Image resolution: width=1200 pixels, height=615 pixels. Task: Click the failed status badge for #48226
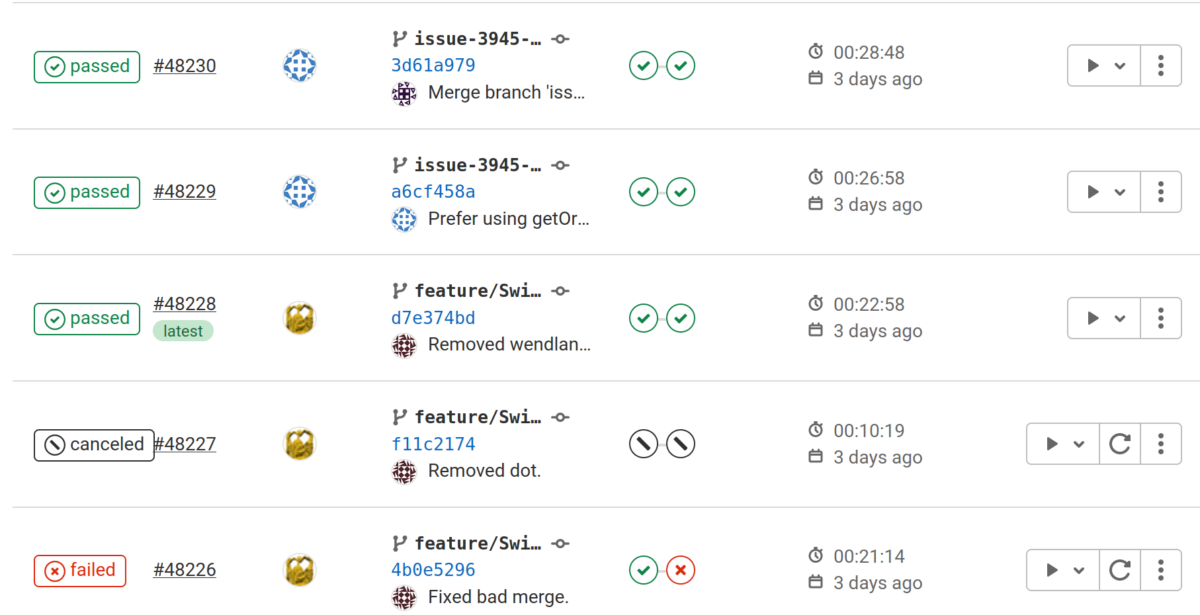click(81, 571)
